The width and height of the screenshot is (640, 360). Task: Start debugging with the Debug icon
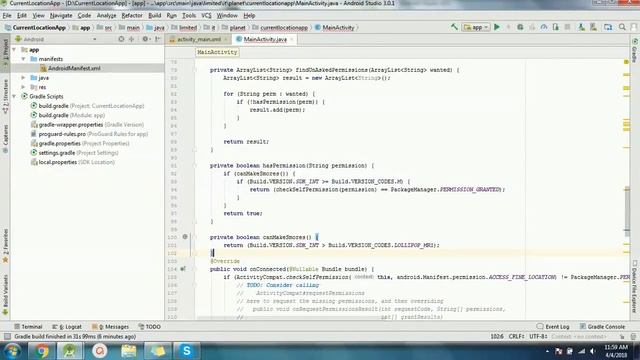(520, 27)
